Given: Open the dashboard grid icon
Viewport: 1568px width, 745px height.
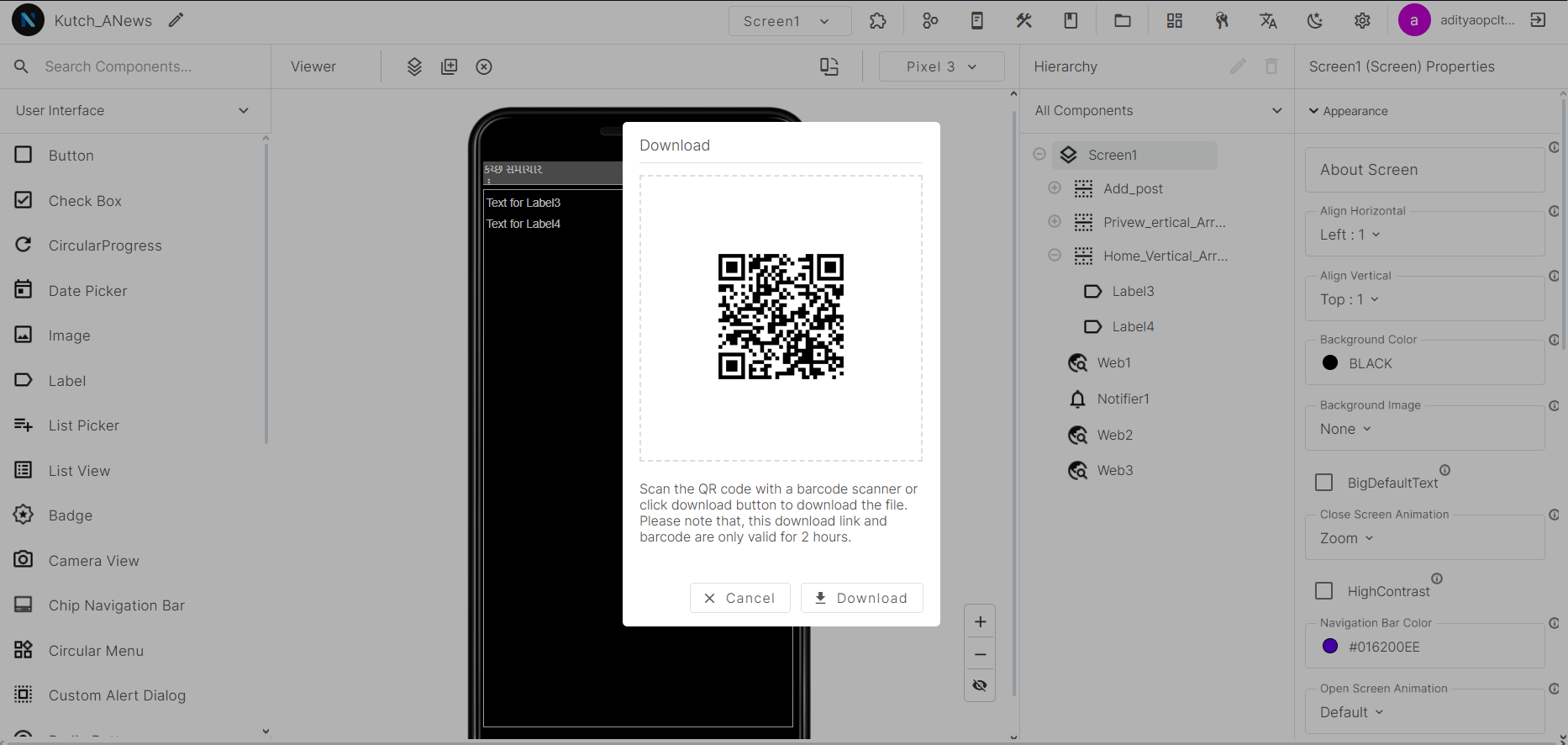Looking at the screenshot, I should tap(1175, 21).
